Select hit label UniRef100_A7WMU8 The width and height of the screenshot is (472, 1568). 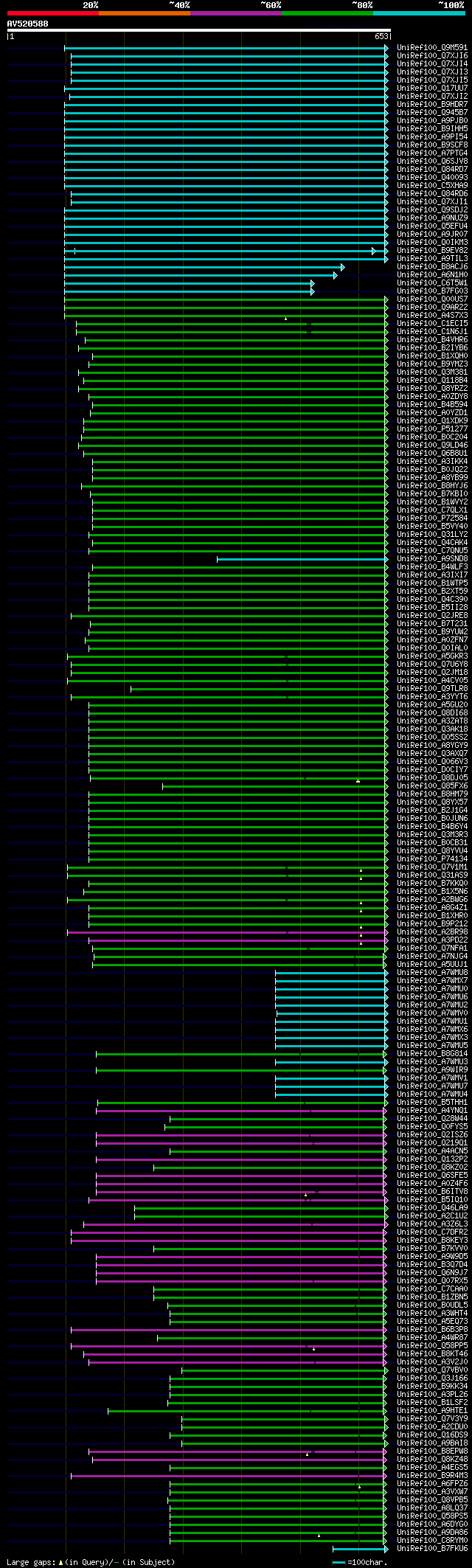[x=432, y=973]
